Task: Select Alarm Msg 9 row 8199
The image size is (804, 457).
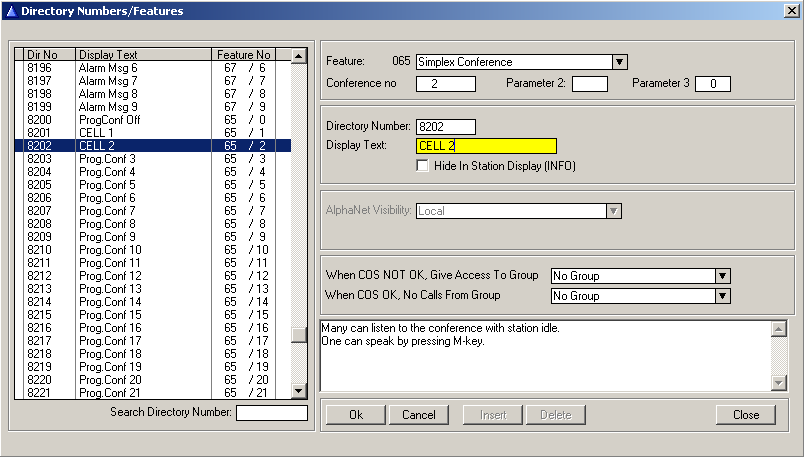Action: (x=150, y=107)
